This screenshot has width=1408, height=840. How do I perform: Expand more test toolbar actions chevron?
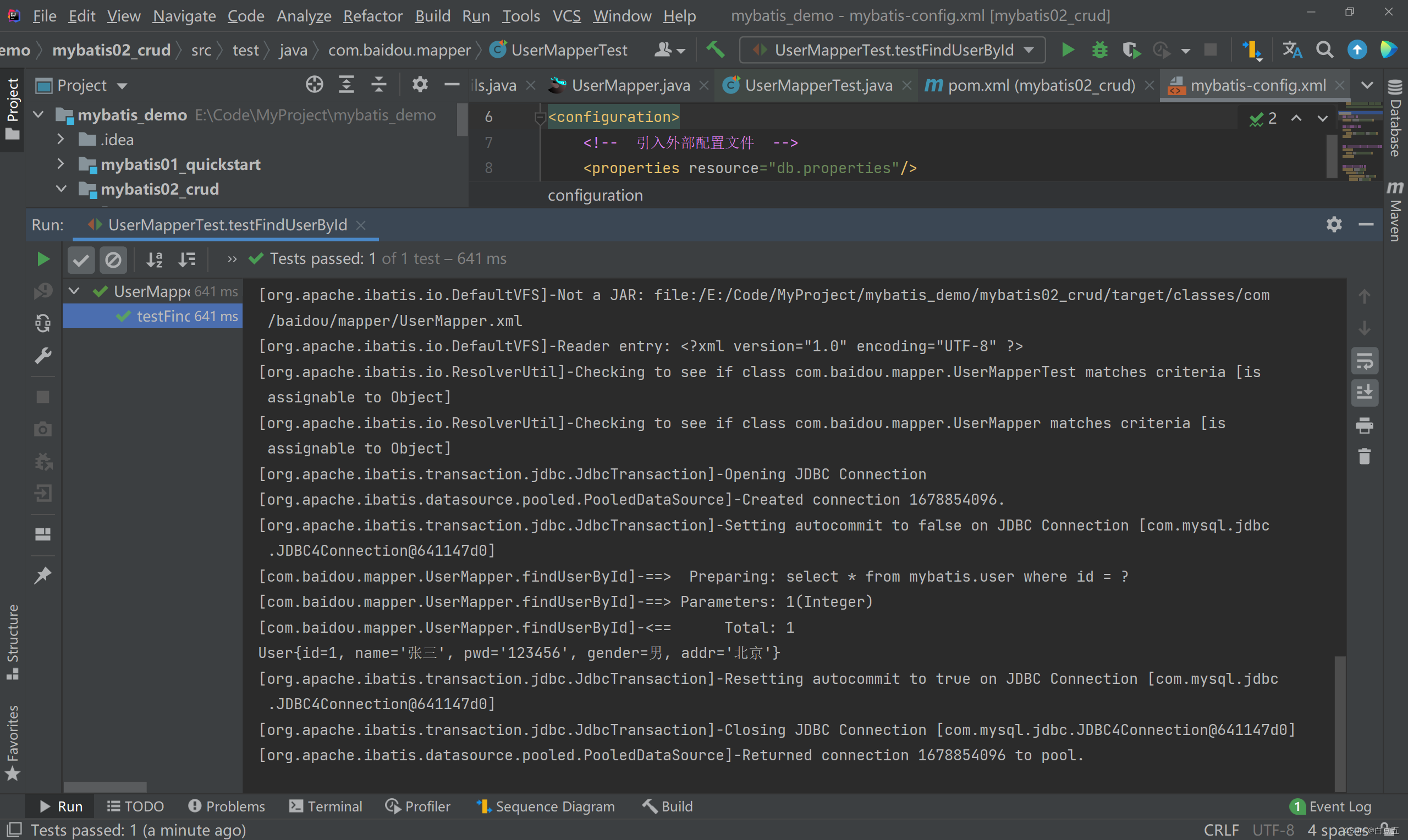pos(232,259)
